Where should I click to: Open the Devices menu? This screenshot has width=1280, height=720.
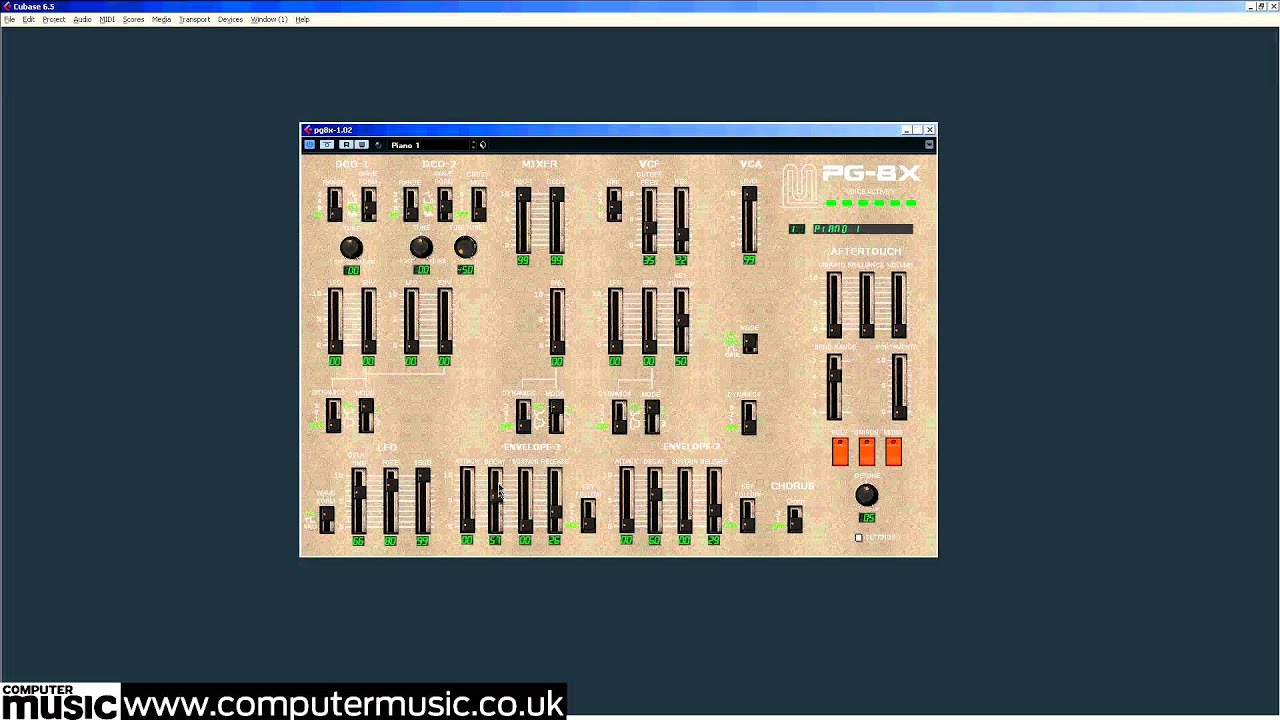point(230,19)
